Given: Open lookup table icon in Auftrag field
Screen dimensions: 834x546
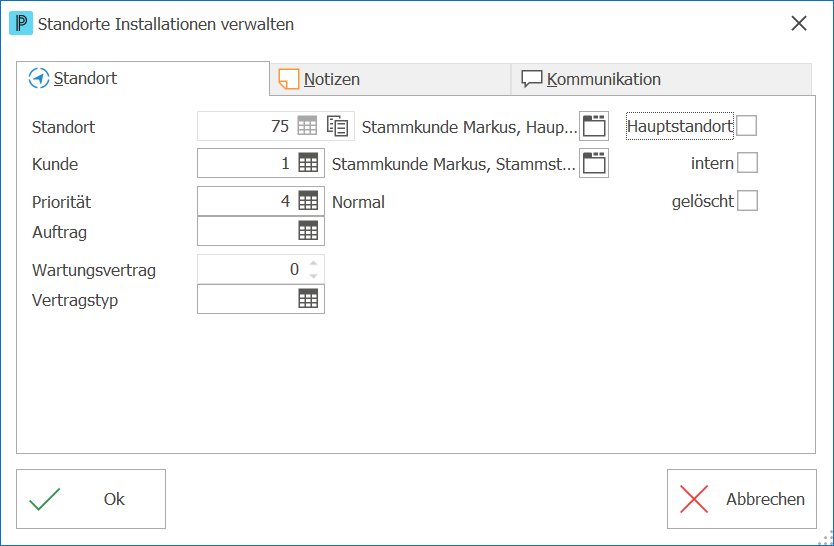Looking at the screenshot, I should click(308, 231).
